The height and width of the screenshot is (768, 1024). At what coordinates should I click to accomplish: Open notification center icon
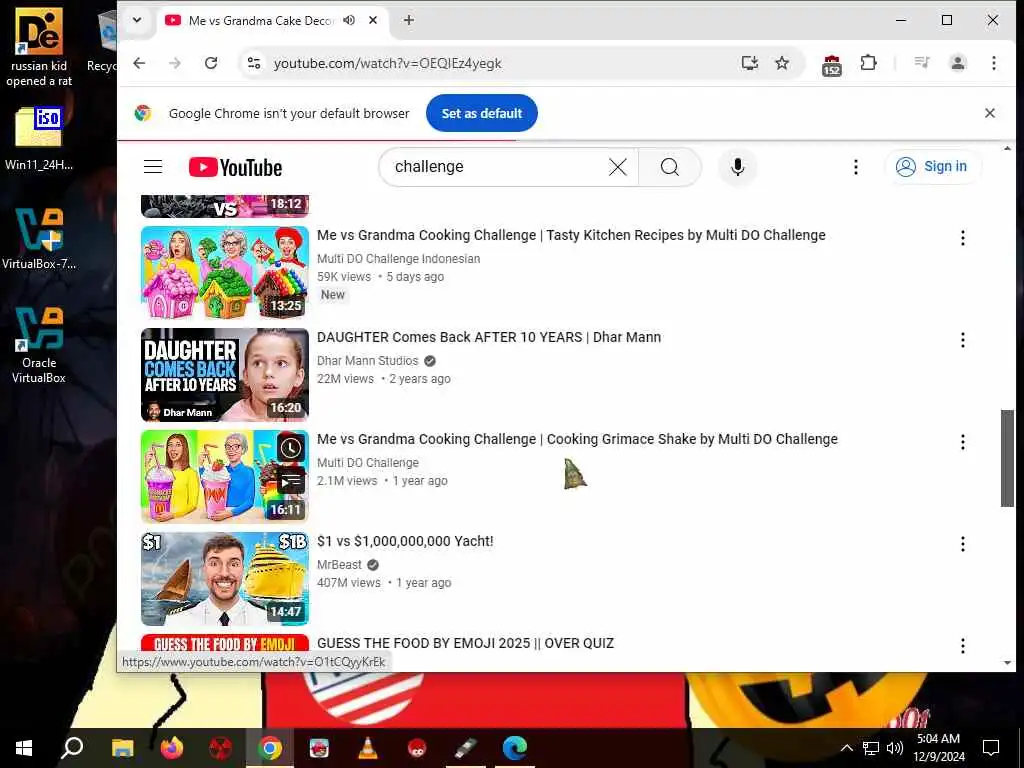click(991, 748)
